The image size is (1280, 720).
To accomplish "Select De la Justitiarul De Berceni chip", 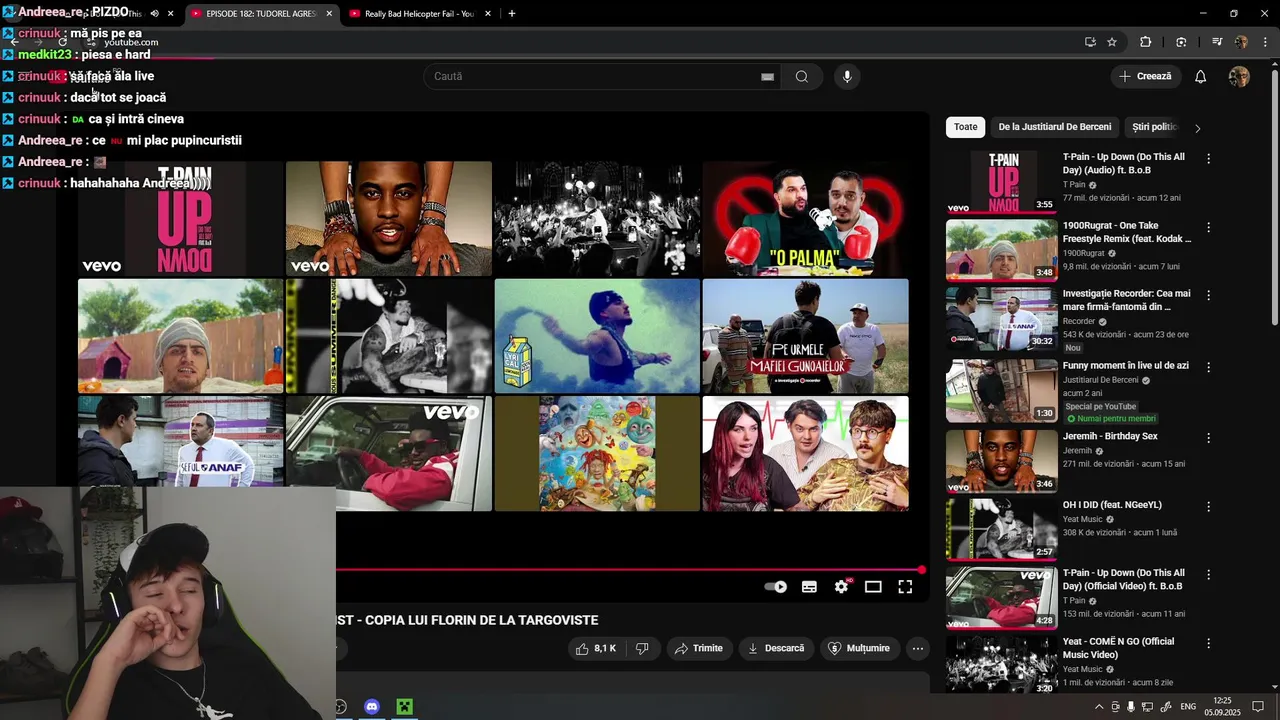I will (1055, 127).
